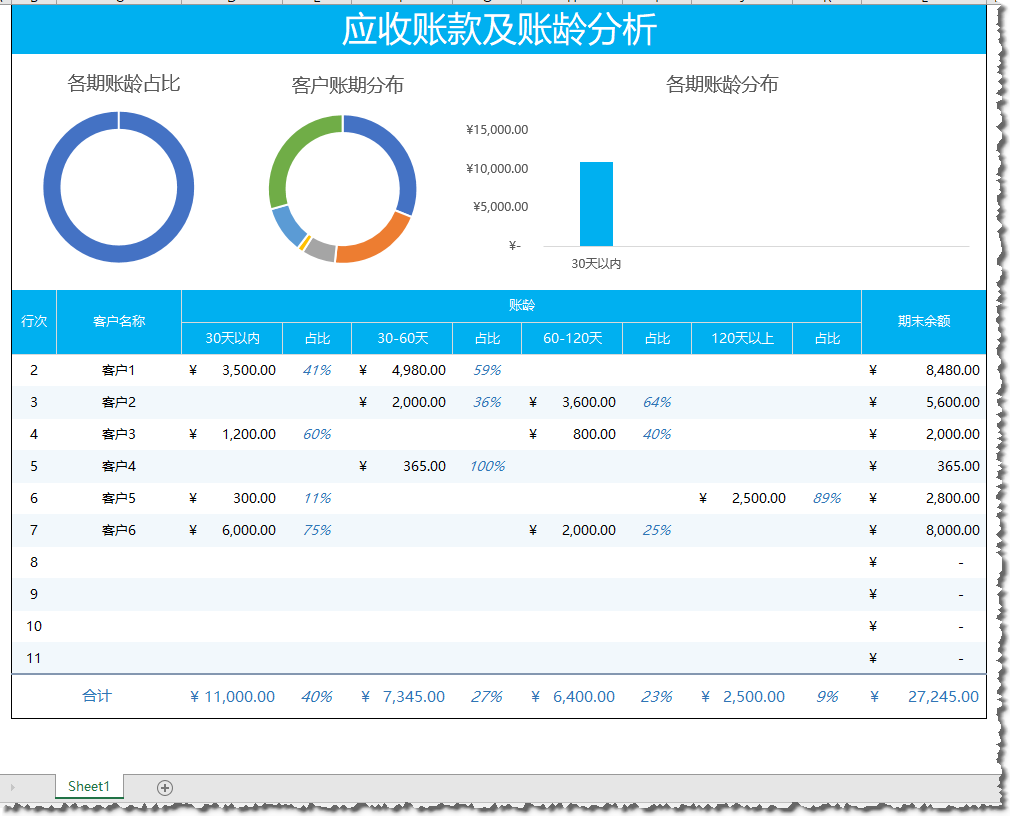The width and height of the screenshot is (1013, 819).
Task: Click the 120天以上 column header
Action: (742, 338)
